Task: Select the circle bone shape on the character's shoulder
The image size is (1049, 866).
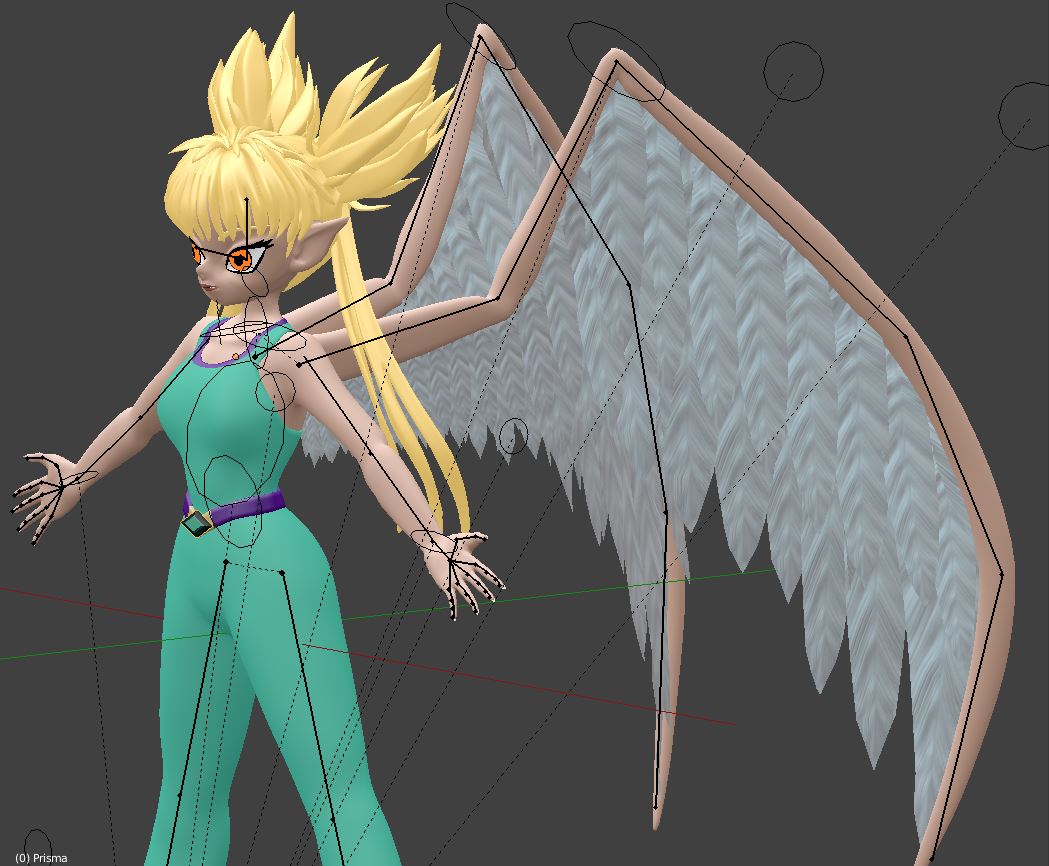Action: tap(276, 391)
